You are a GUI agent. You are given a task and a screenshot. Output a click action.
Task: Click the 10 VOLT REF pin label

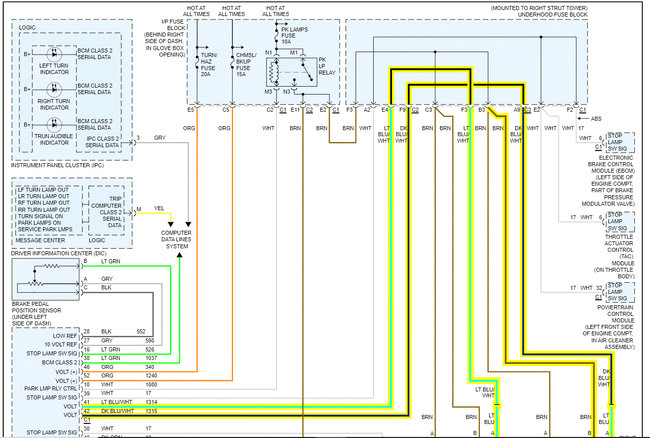61,345
